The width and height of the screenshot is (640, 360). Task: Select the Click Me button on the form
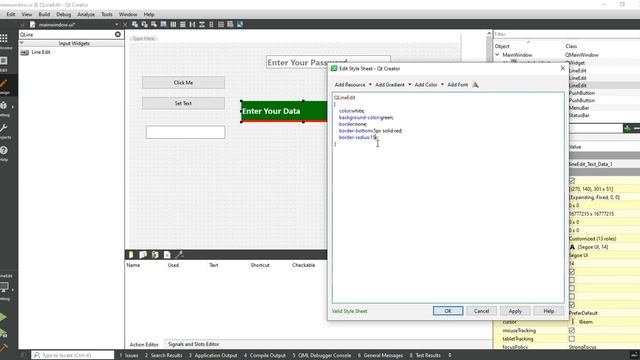pos(183,82)
